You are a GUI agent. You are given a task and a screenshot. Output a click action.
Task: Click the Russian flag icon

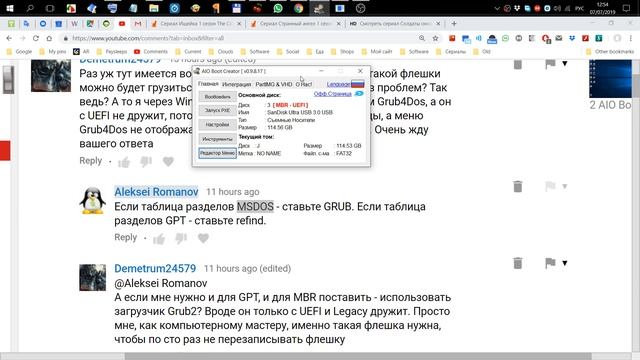coord(358,84)
